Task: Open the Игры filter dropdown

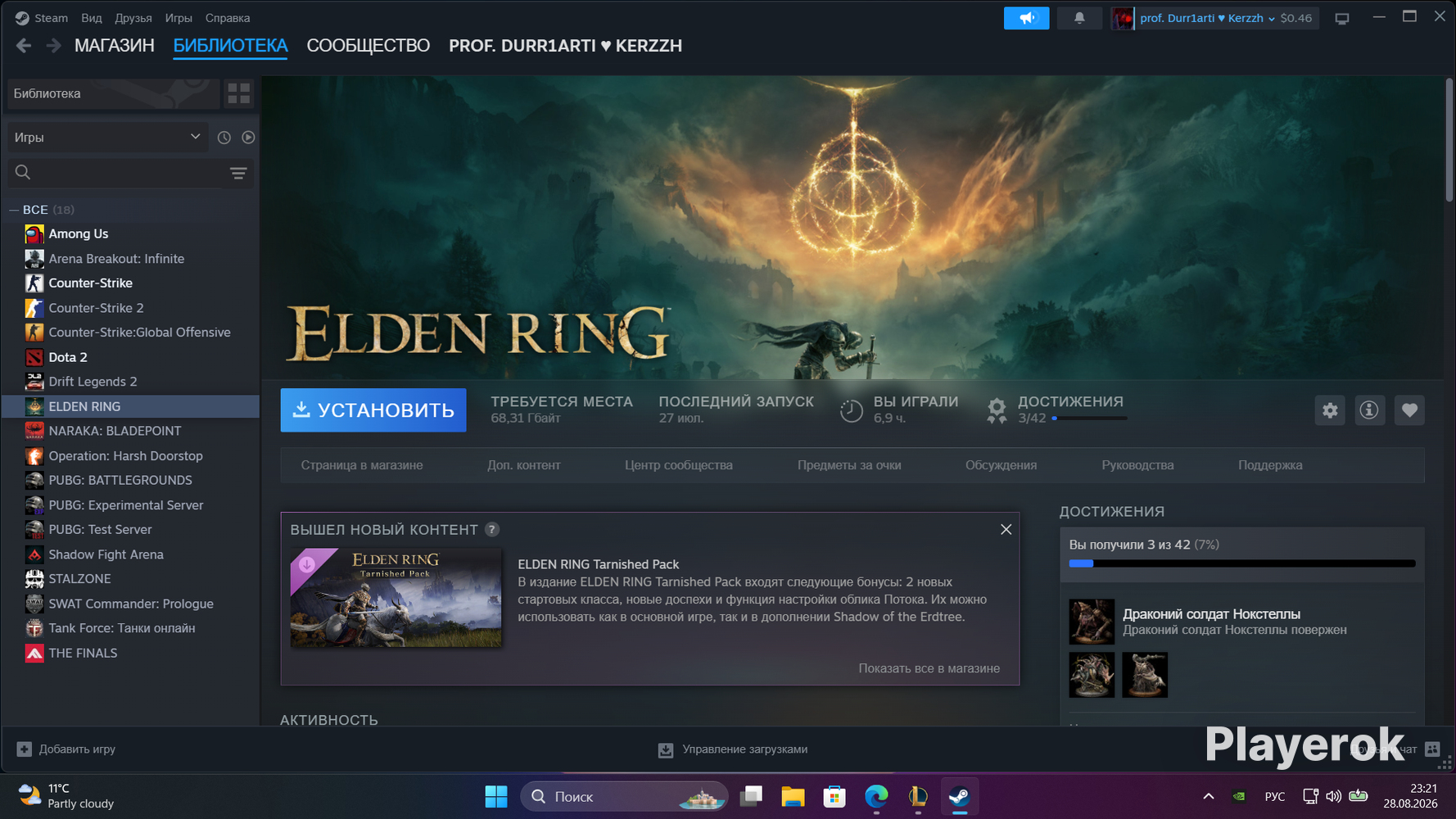Action: pyautogui.click(x=107, y=138)
